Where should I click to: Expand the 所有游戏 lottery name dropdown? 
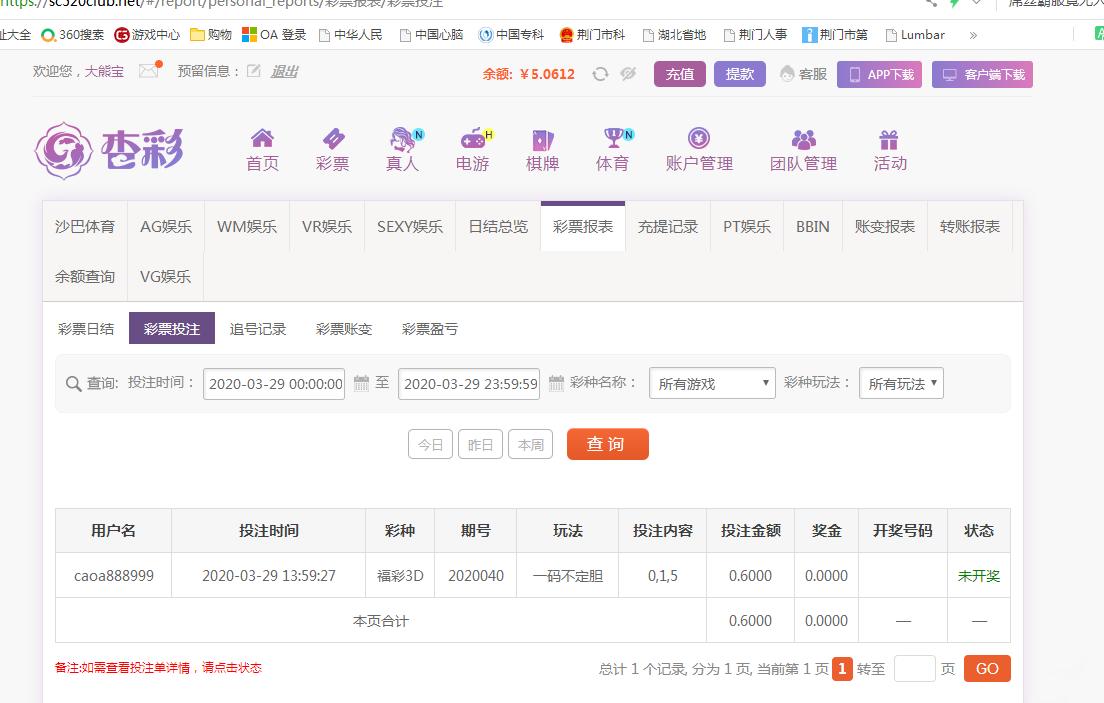point(712,384)
